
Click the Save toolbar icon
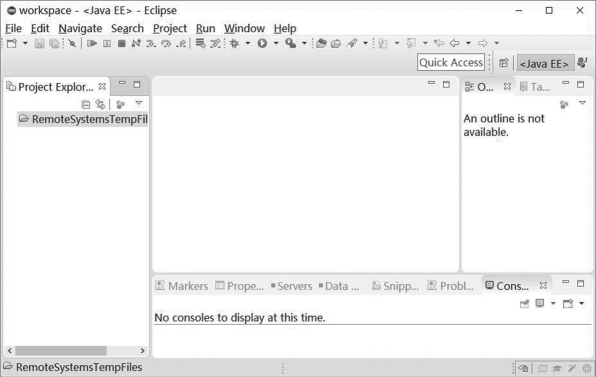(x=40, y=43)
